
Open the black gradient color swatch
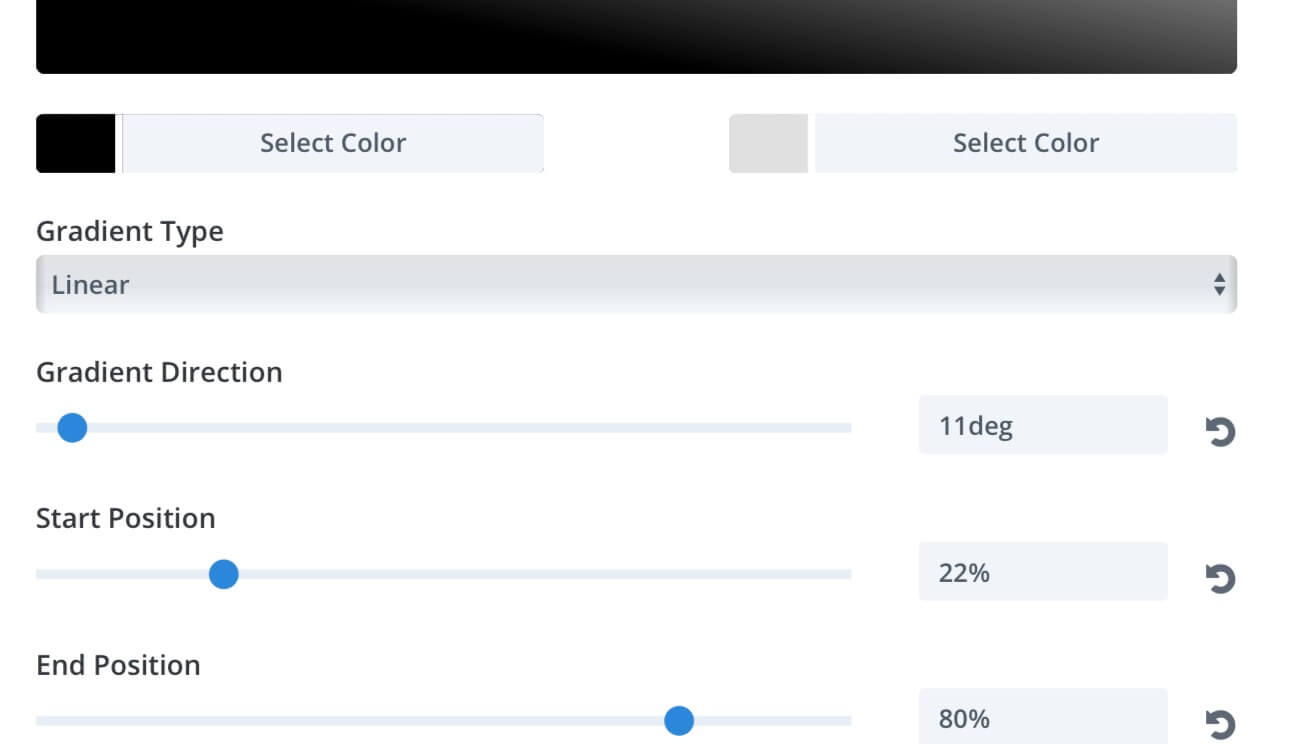pyautogui.click(x=76, y=143)
